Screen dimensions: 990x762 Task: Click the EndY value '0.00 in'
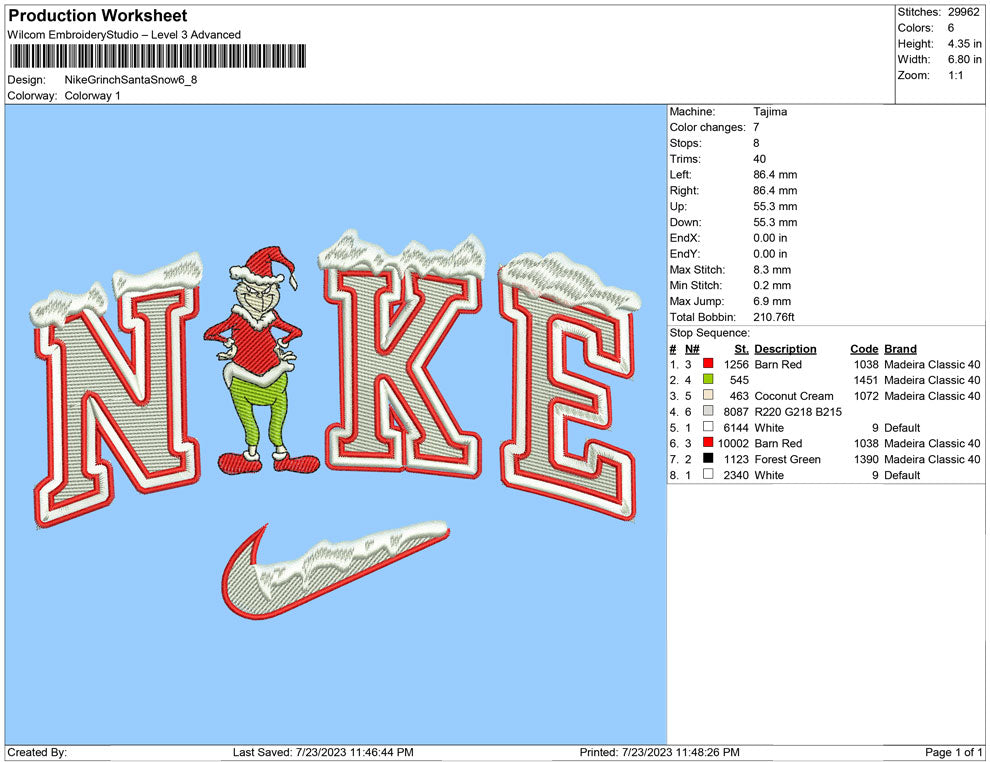pyautogui.click(x=770, y=254)
